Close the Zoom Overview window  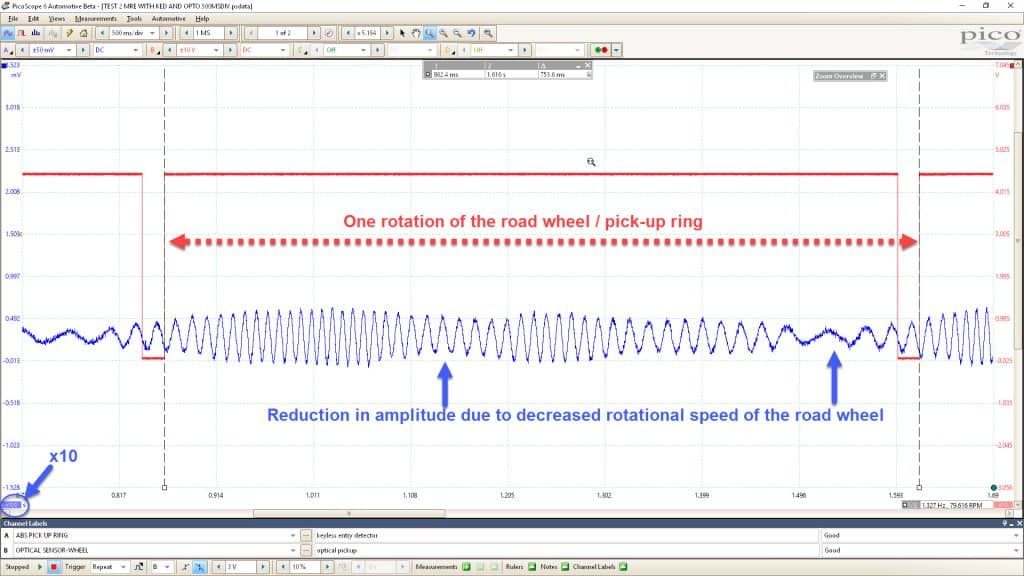(x=882, y=76)
